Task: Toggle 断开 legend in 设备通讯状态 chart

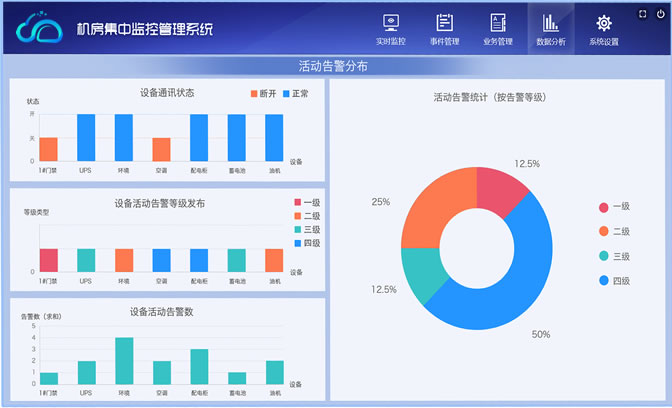Action: pos(264,93)
